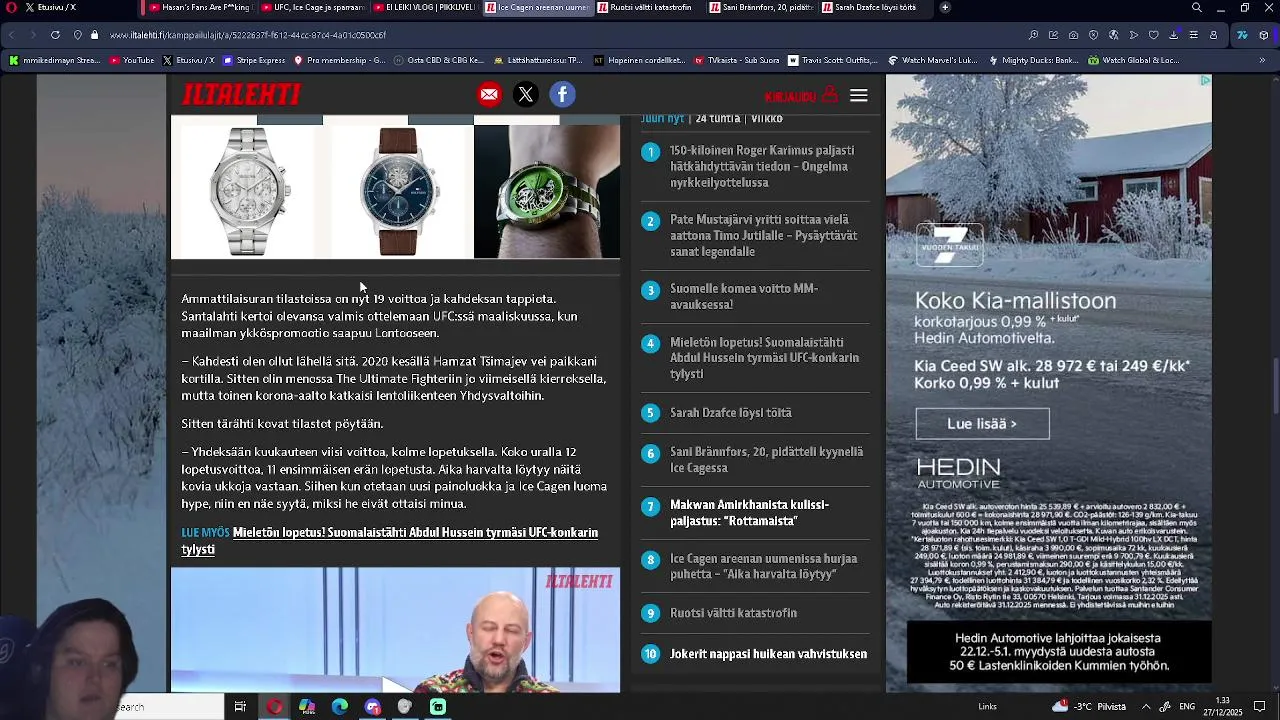1280x720 pixels.
Task: Open the weather widget showing -3°C Pilvistä
Action: 1089,707
